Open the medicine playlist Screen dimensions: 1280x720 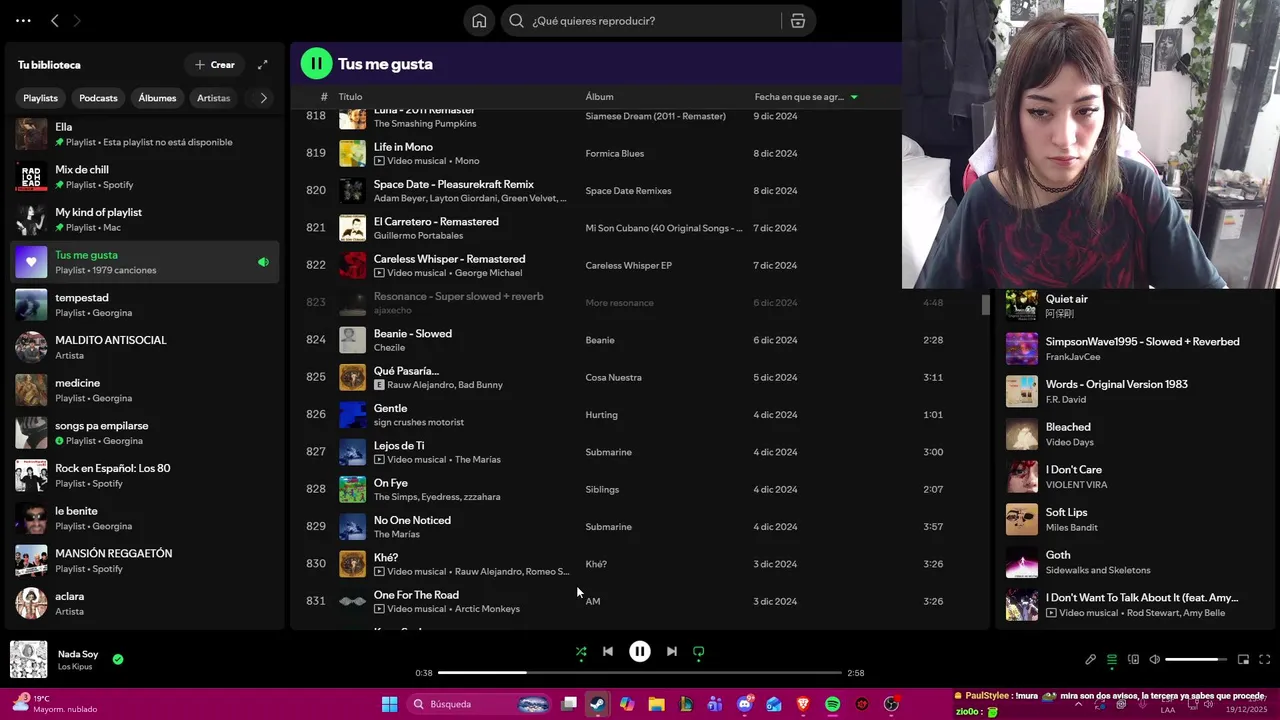click(145, 390)
